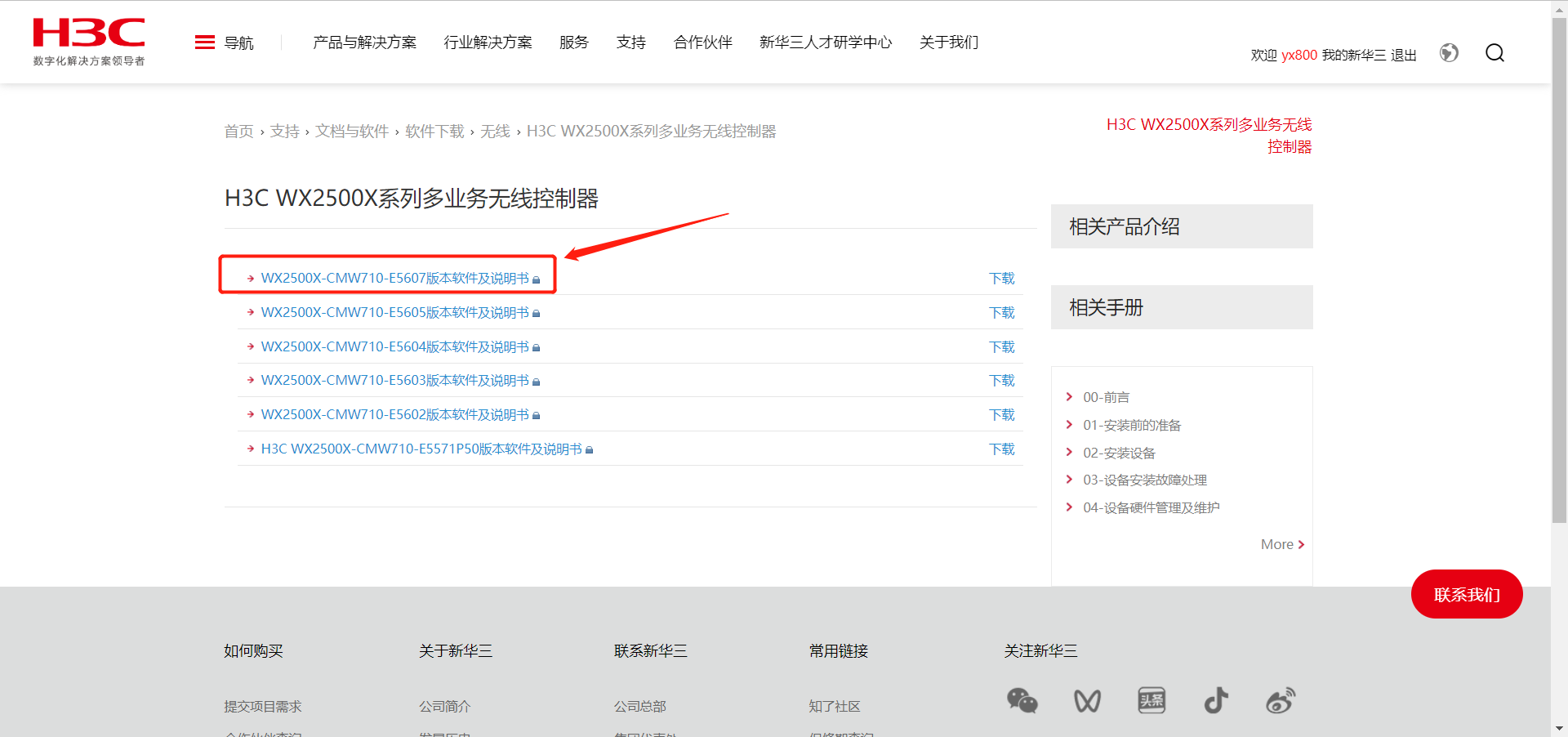Open 支持 menu in top navigation
Image resolution: width=1568 pixels, height=737 pixels.
(x=631, y=42)
